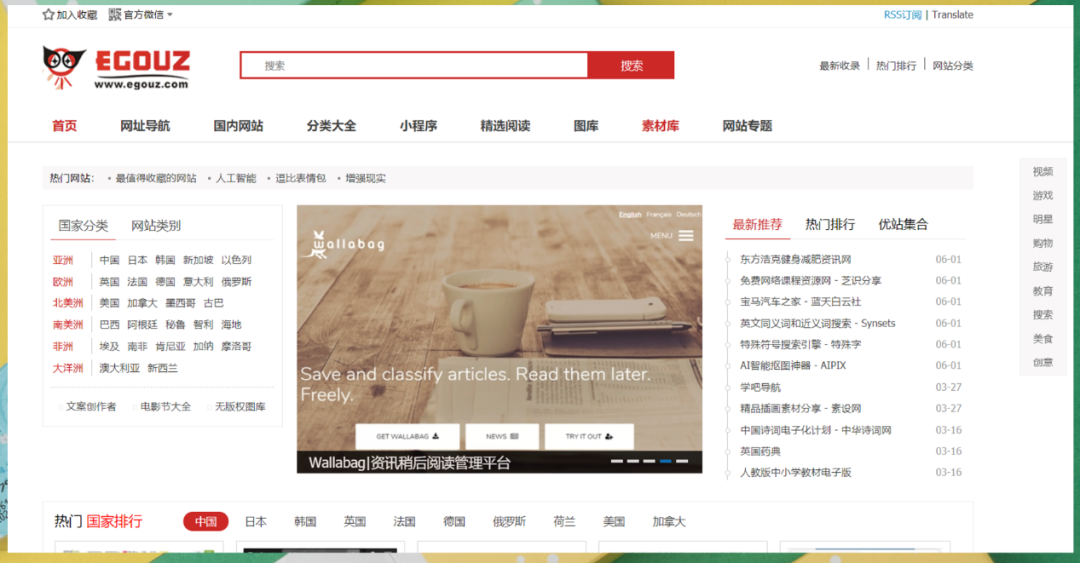The width and height of the screenshot is (1080, 563).
Task: Click 美食 in the right sidebar
Action: 1043,339
